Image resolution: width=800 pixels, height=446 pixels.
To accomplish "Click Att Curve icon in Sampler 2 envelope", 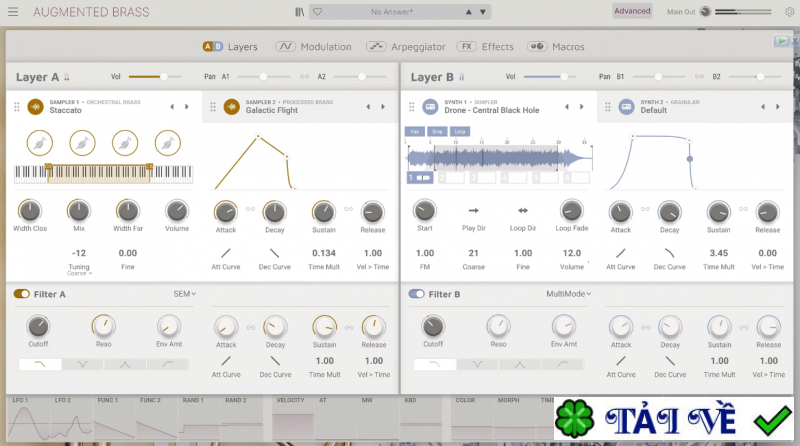I will pos(226,253).
